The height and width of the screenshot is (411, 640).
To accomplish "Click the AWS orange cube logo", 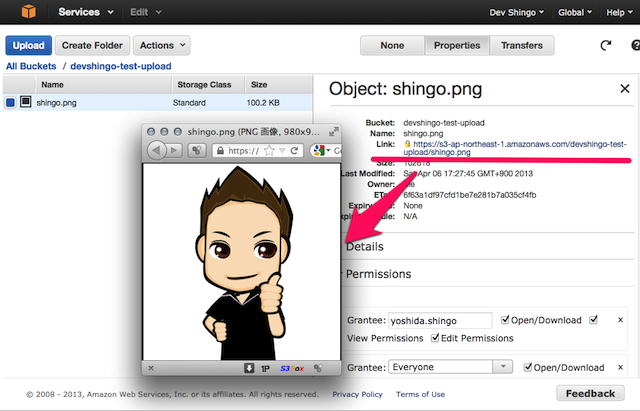I will pos(29,11).
